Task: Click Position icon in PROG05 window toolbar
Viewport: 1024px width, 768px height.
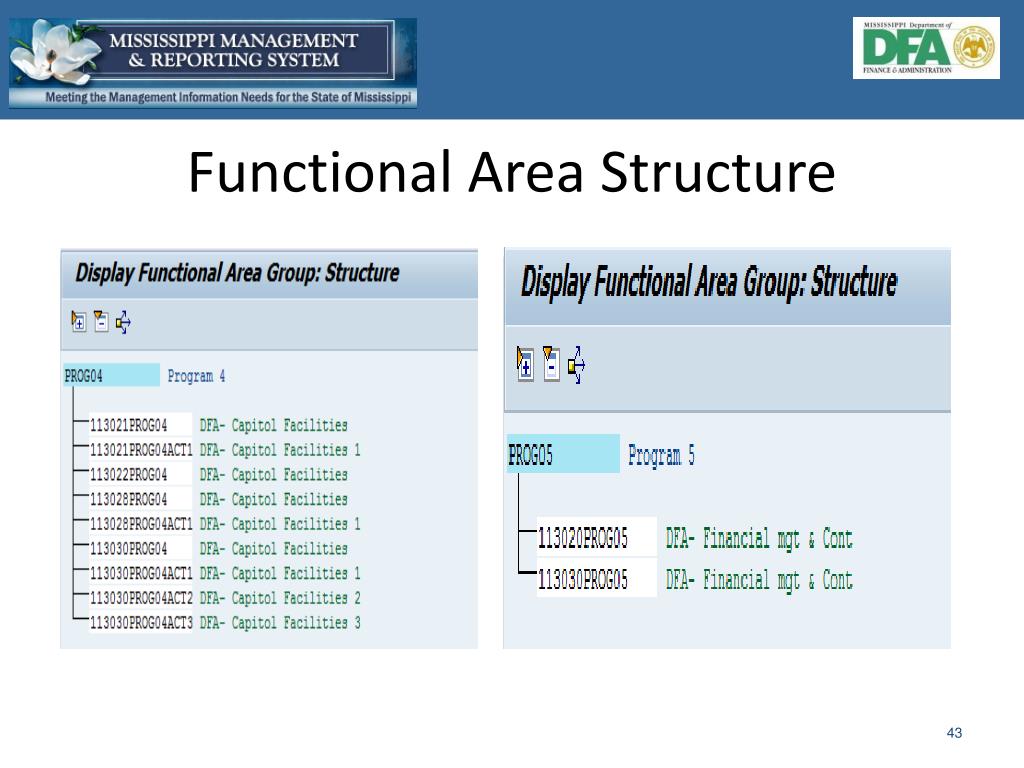Action: tap(577, 364)
